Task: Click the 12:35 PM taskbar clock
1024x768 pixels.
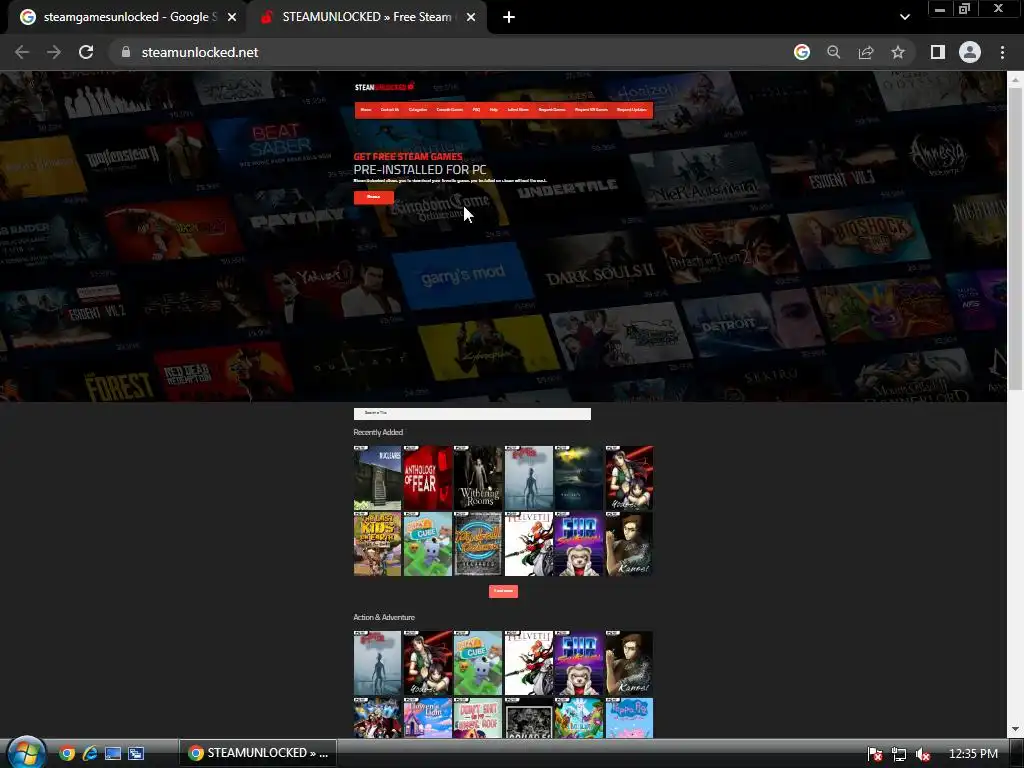Action: [973, 754]
